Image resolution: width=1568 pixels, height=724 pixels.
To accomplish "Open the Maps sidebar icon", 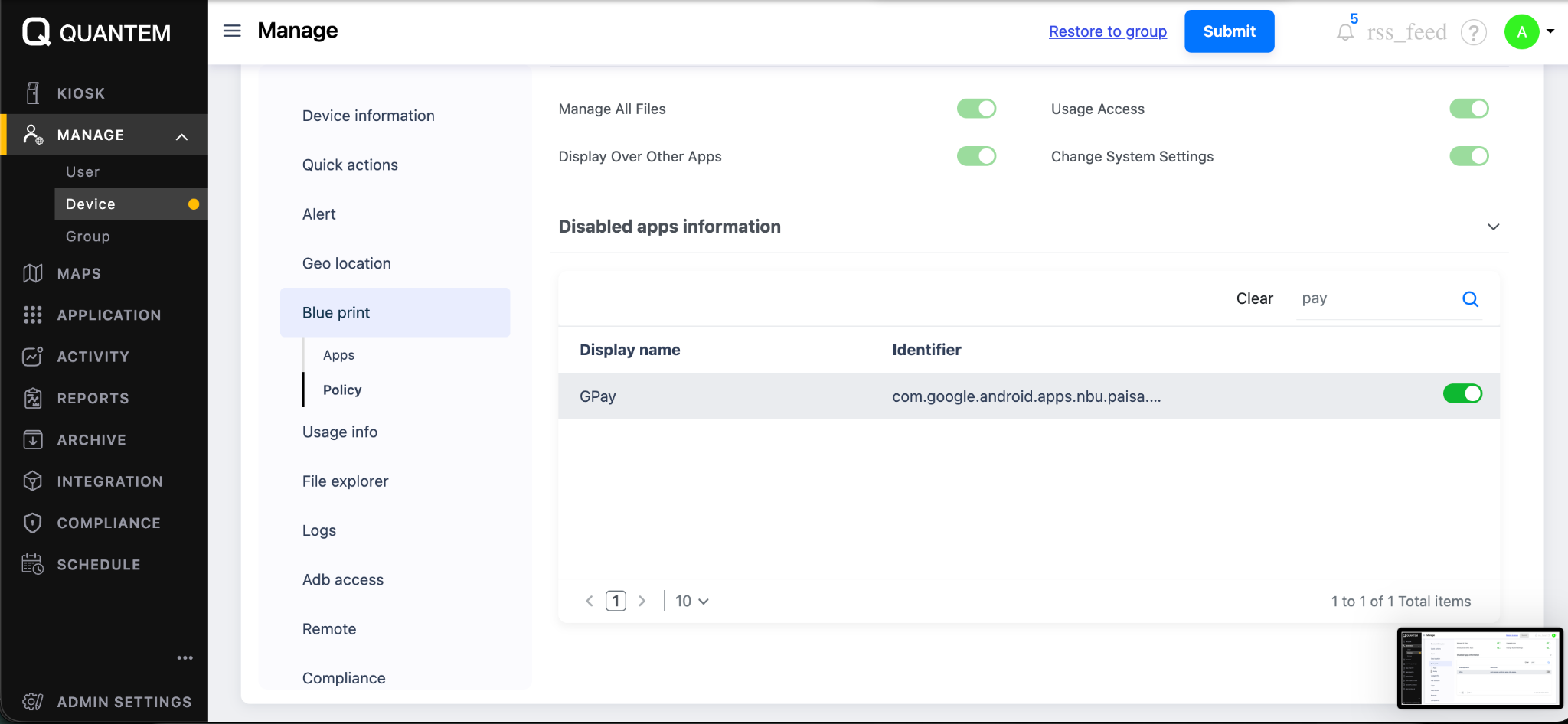I will pyautogui.click(x=33, y=273).
